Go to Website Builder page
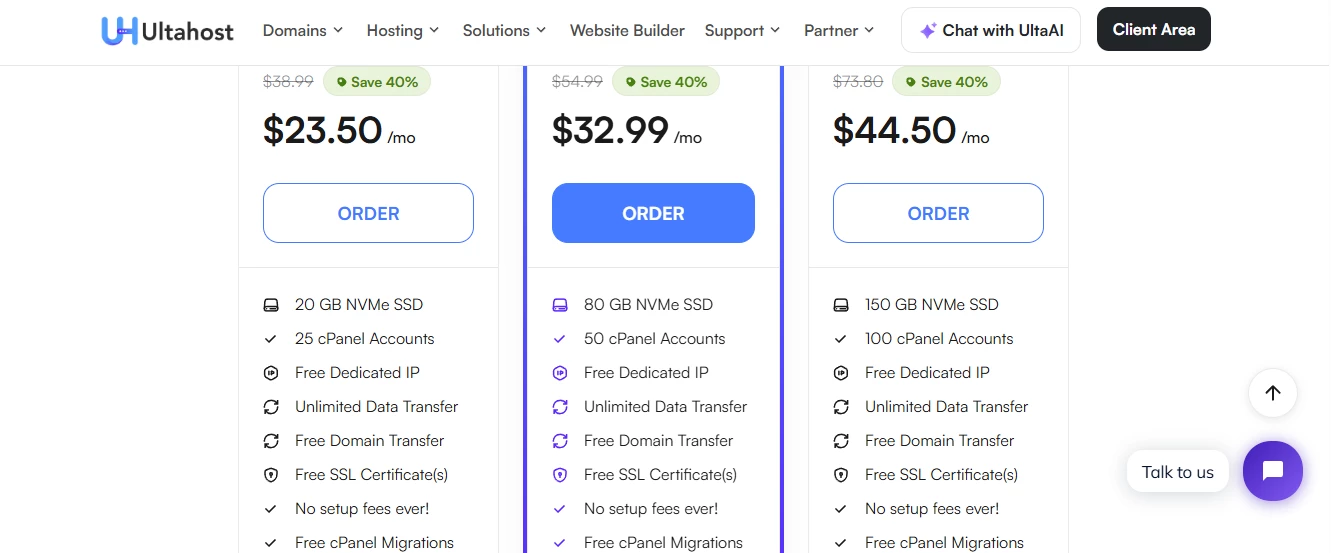 [627, 30]
